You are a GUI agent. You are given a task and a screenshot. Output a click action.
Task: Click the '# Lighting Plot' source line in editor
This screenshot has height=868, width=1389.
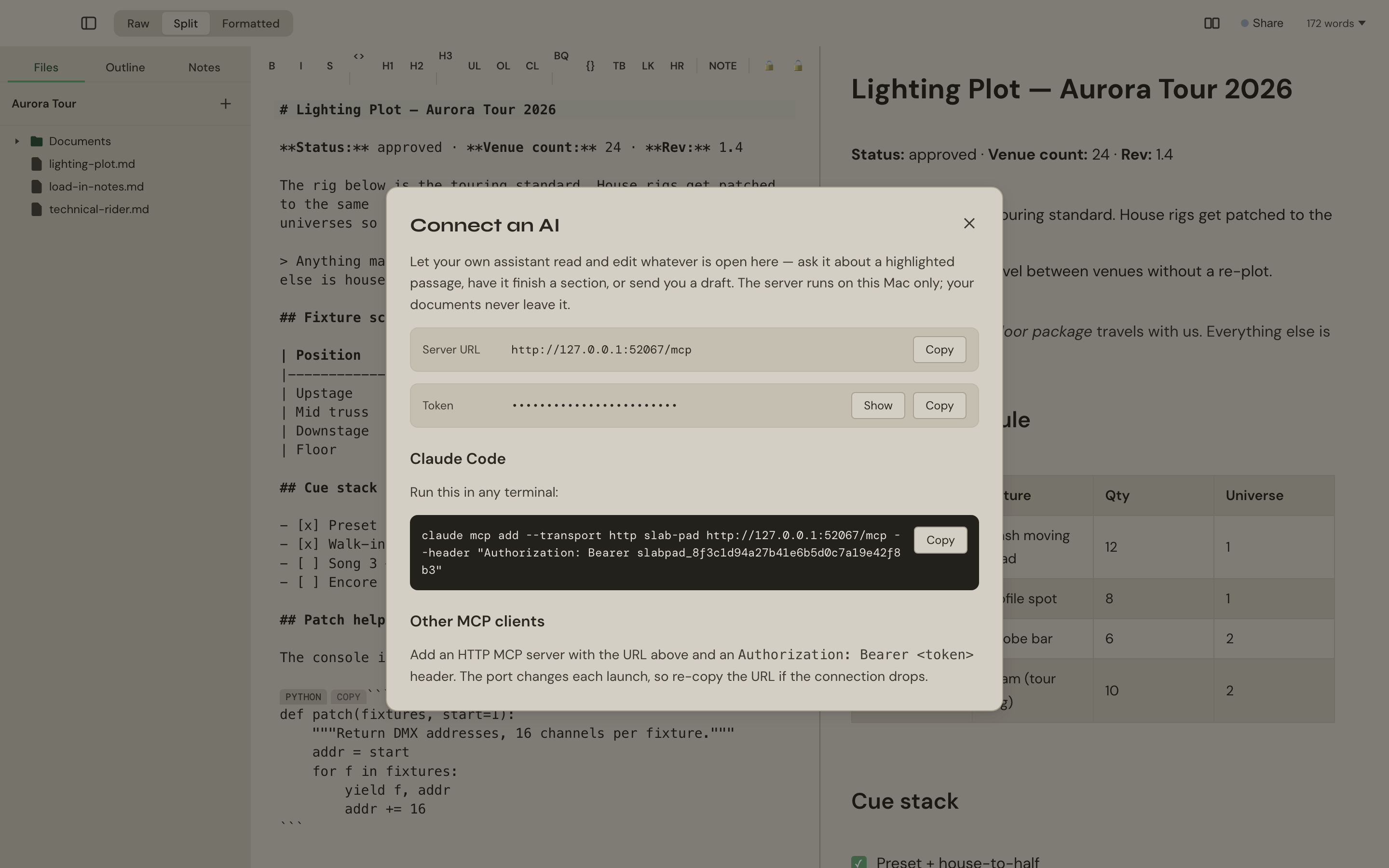tap(418, 109)
